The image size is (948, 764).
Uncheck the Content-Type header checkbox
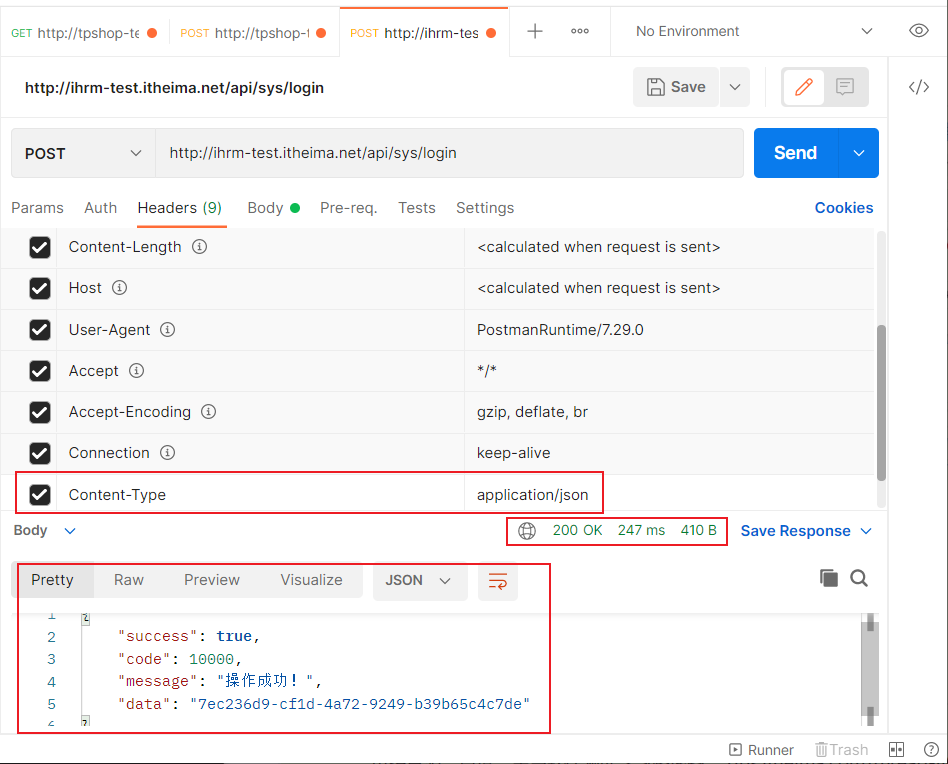40,494
